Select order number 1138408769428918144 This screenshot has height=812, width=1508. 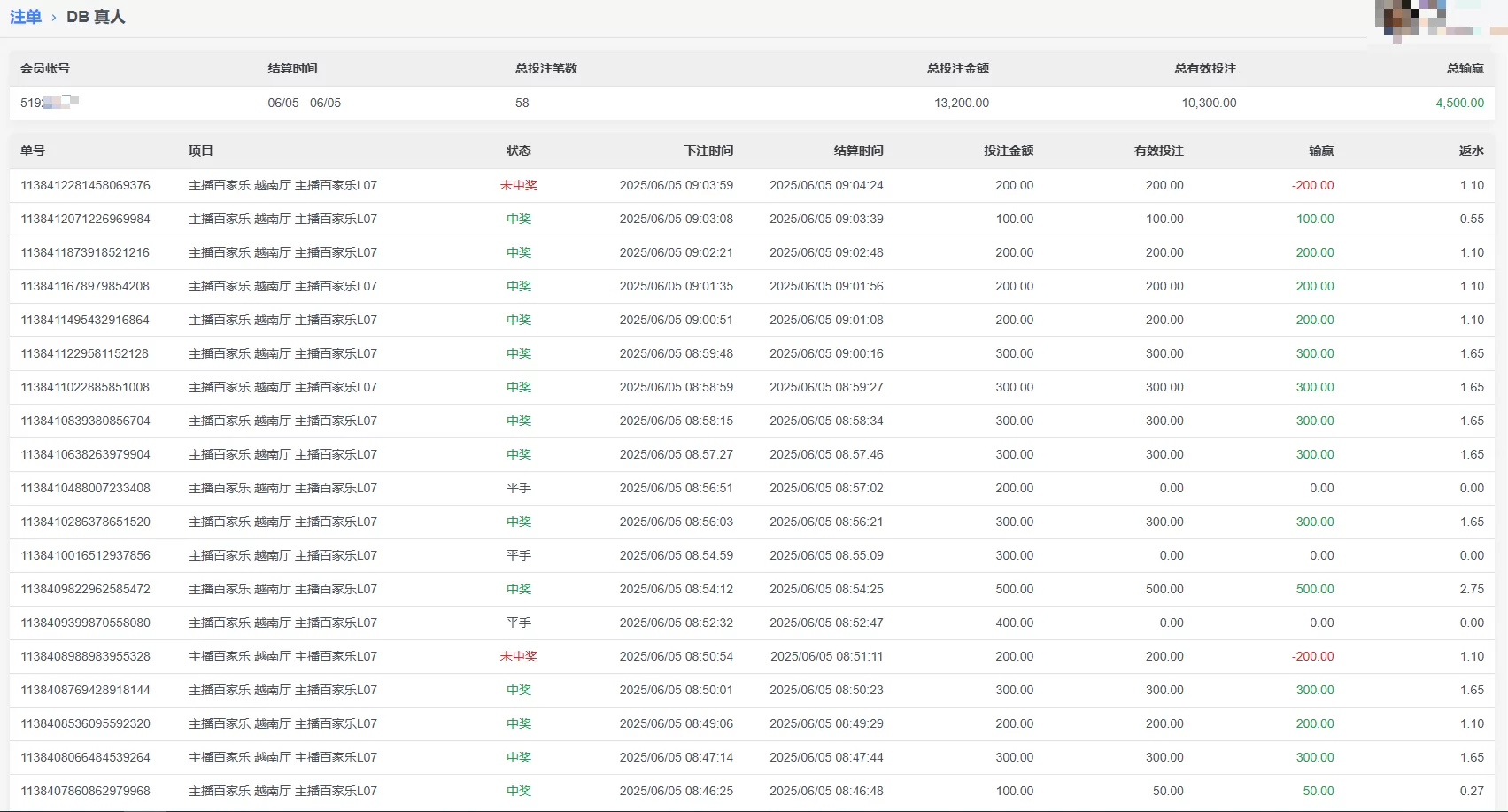pos(85,690)
